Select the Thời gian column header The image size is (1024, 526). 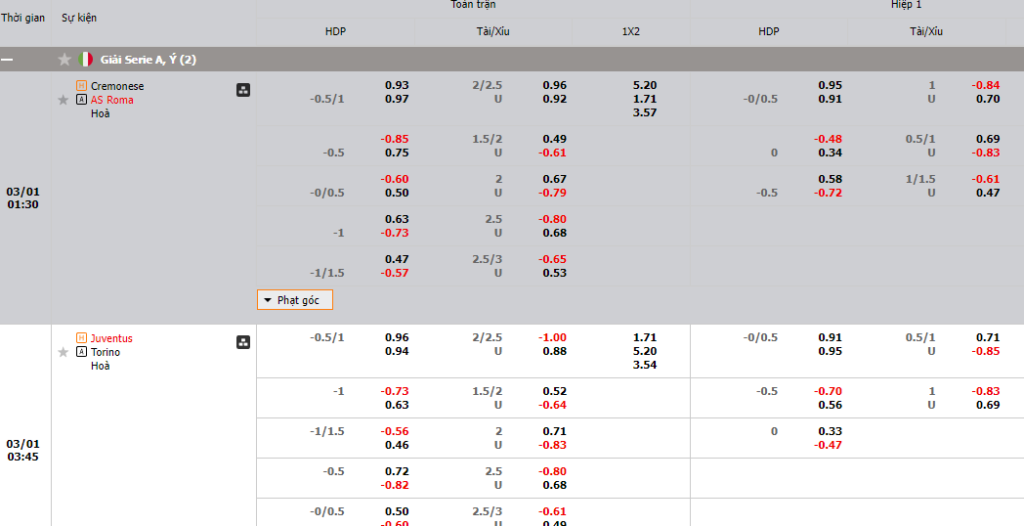point(25,18)
